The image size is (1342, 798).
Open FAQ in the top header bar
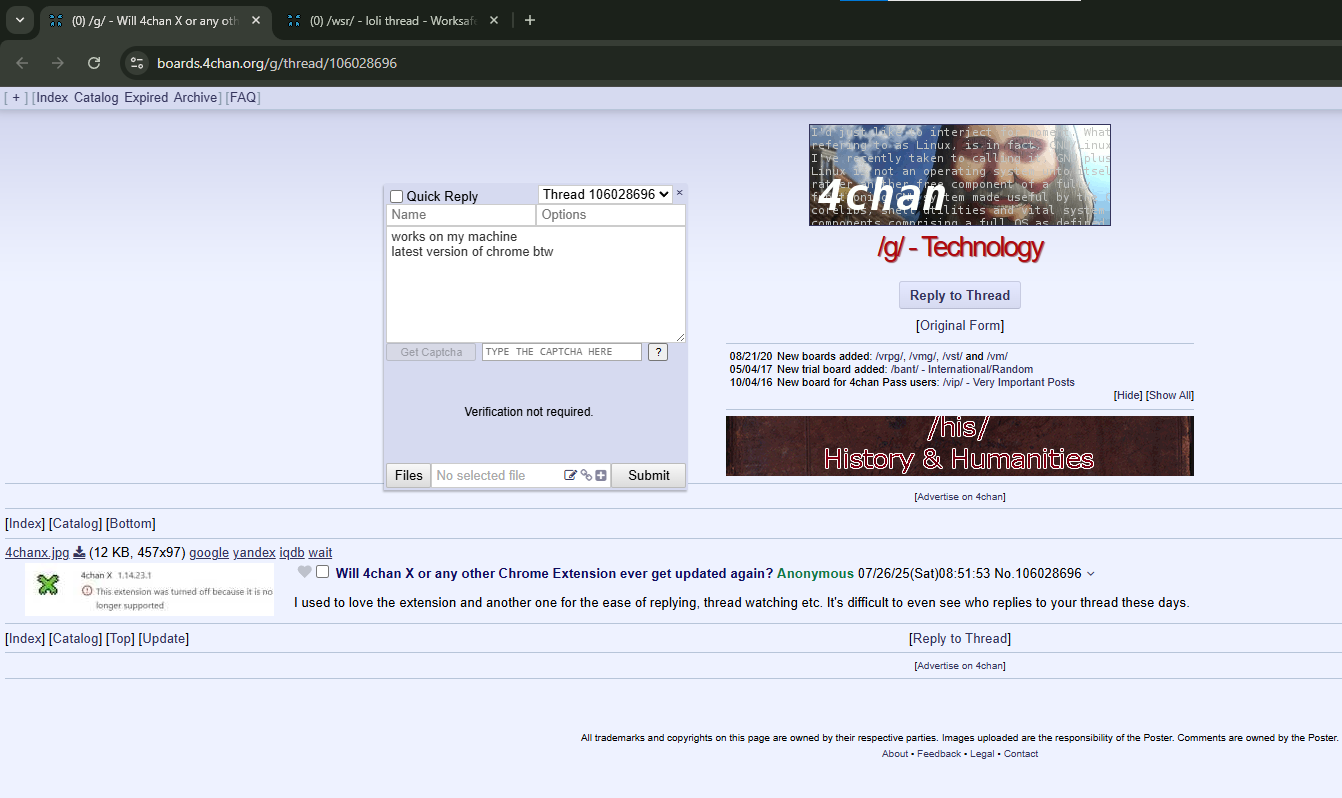coord(243,97)
